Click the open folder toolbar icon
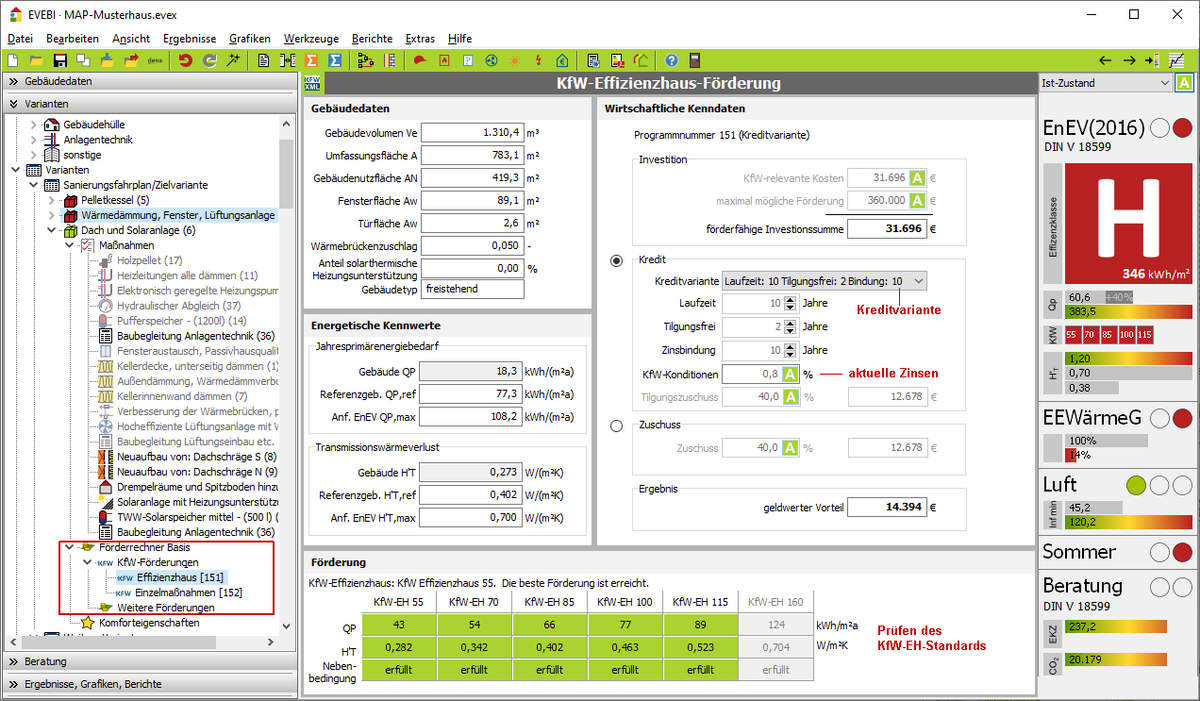This screenshot has height=701, width=1200. tap(37, 60)
